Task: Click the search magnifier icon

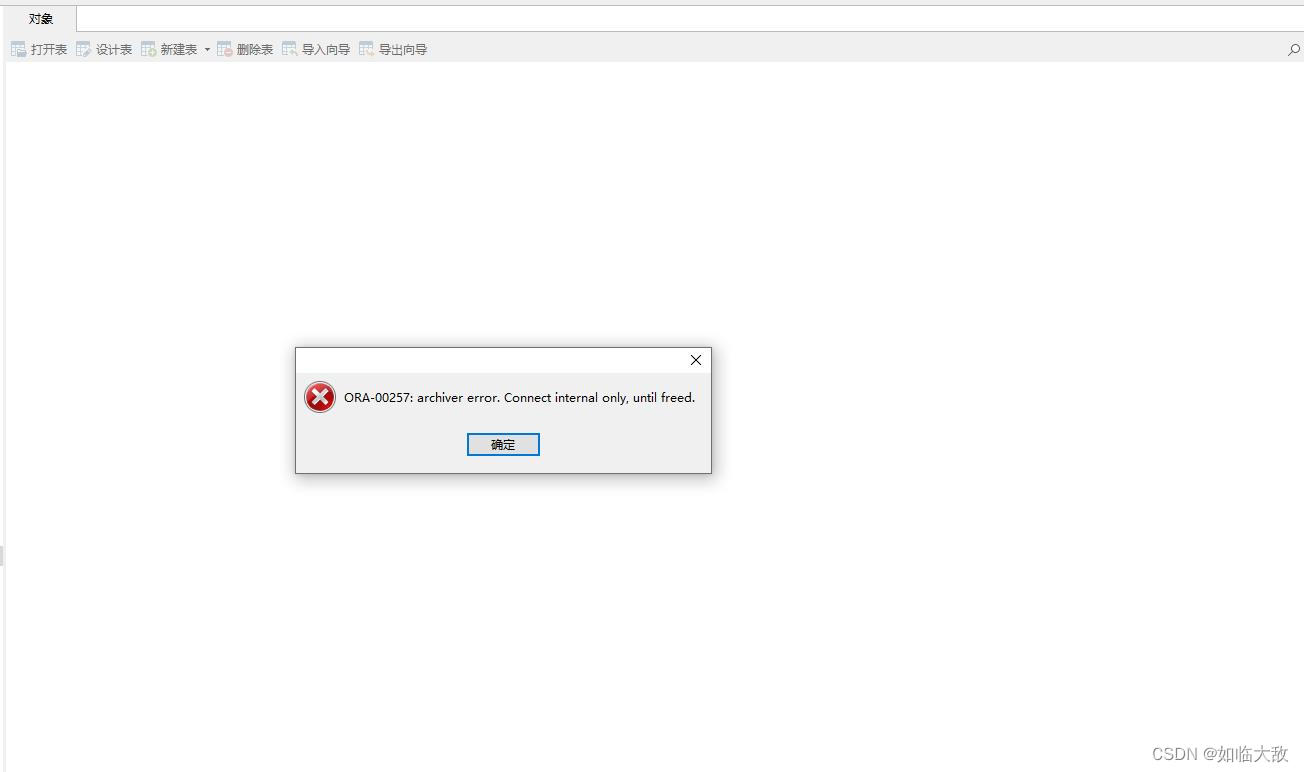Action: [1294, 49]
